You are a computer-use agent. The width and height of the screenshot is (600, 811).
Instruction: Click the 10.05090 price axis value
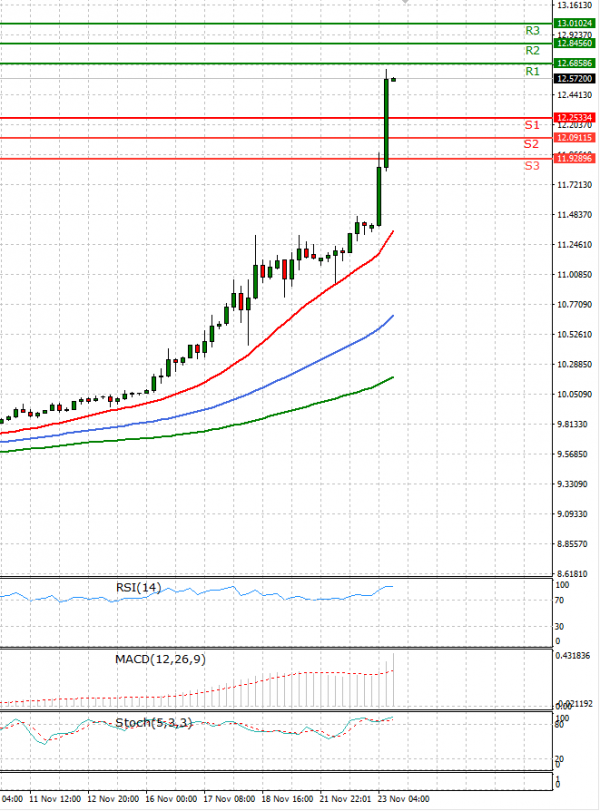coord(574,395)
